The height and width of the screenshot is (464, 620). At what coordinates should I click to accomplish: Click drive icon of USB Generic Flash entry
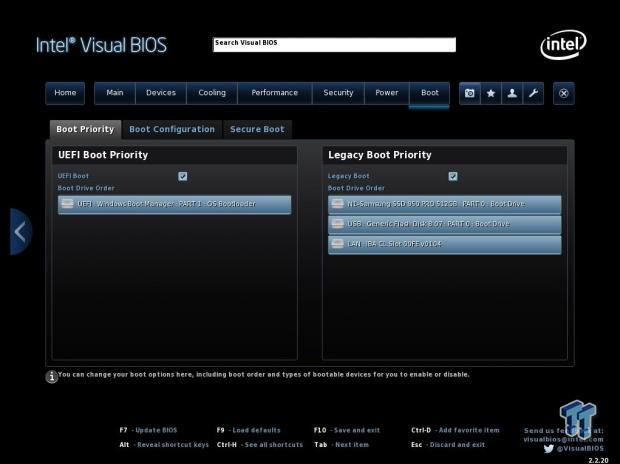(337, 224)
